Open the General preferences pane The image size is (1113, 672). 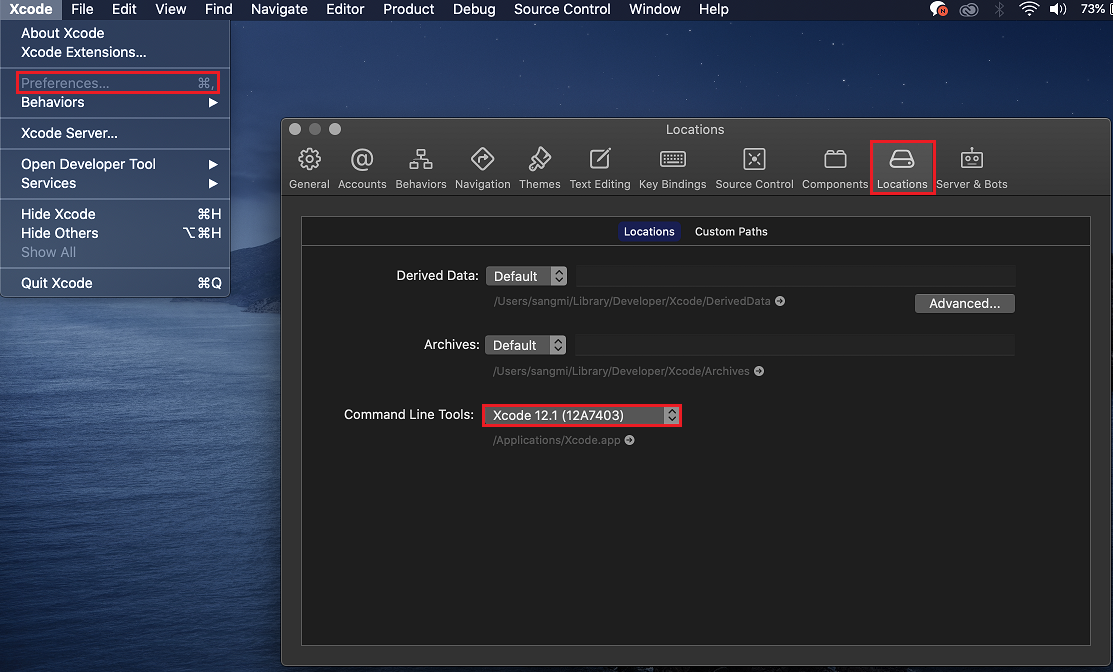pos(309,165)
